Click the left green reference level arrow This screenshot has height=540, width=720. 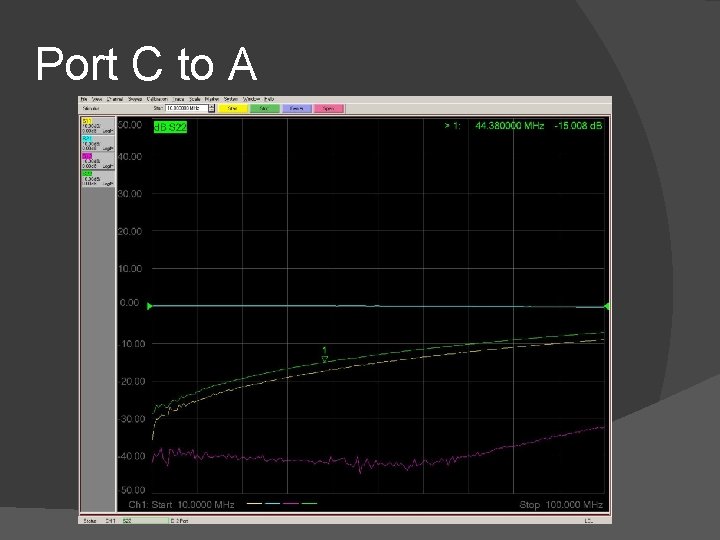pos(149,306)
